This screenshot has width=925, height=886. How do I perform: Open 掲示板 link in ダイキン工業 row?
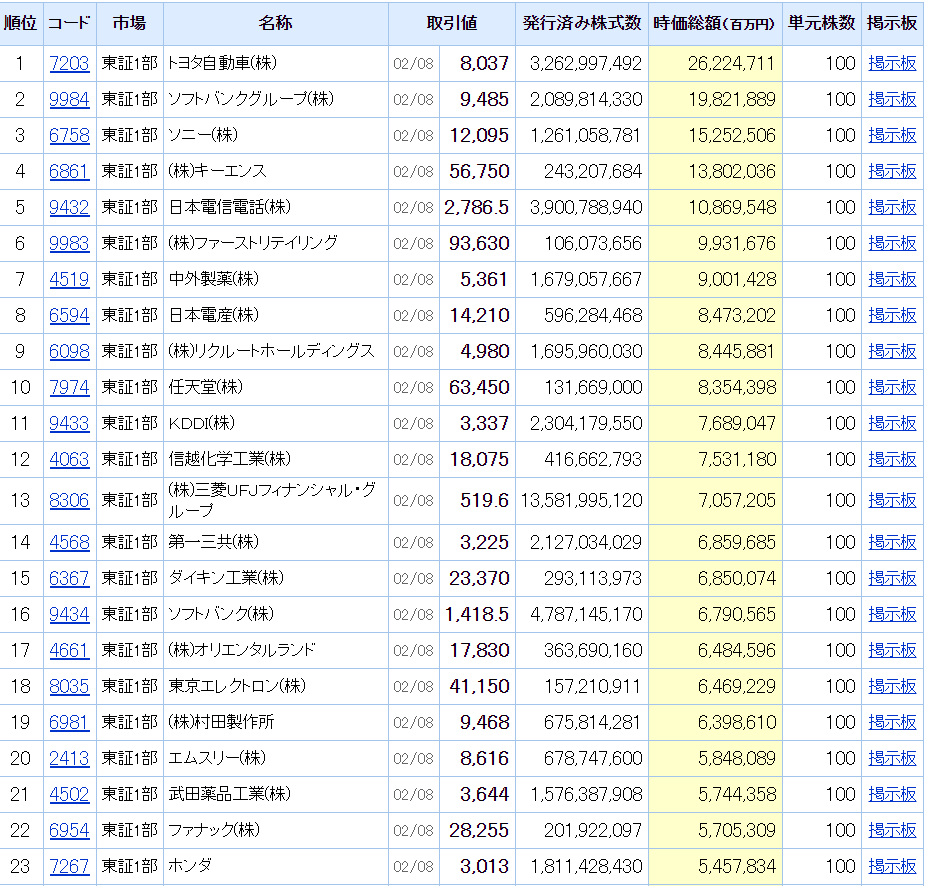coord(892,578)
